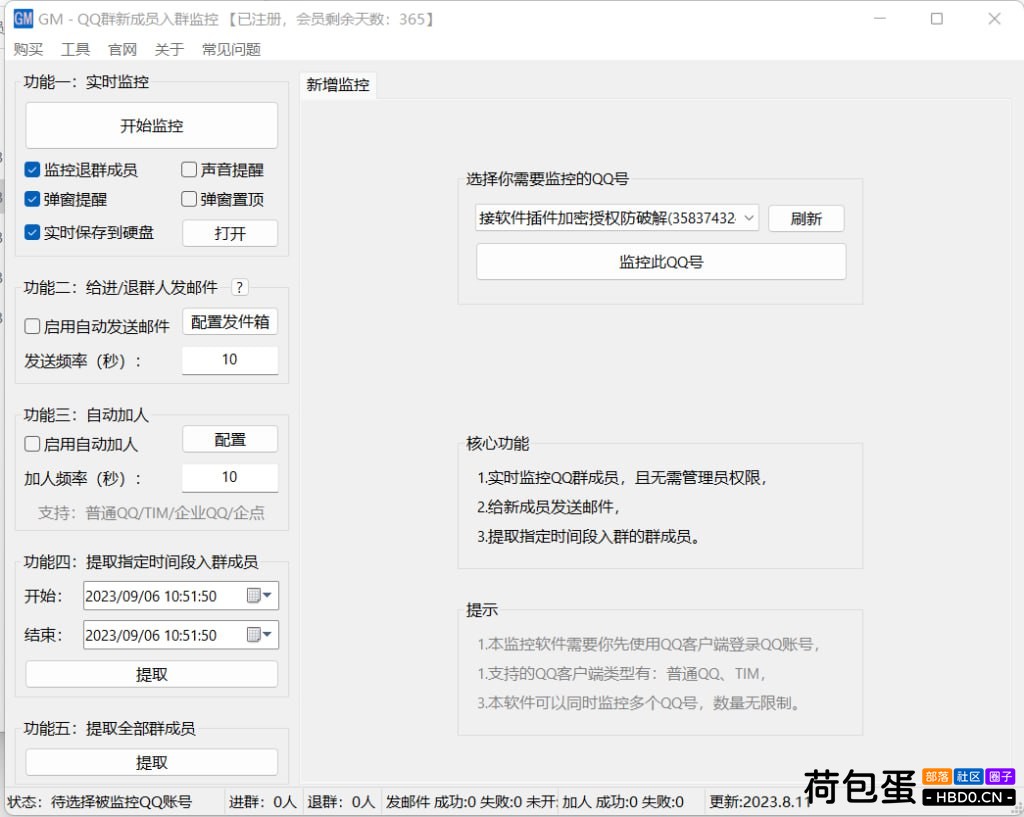This screenshot has width=1024, height=817.
Task: Click 配置 button for 自动加人
Action: tap(230, 440)
